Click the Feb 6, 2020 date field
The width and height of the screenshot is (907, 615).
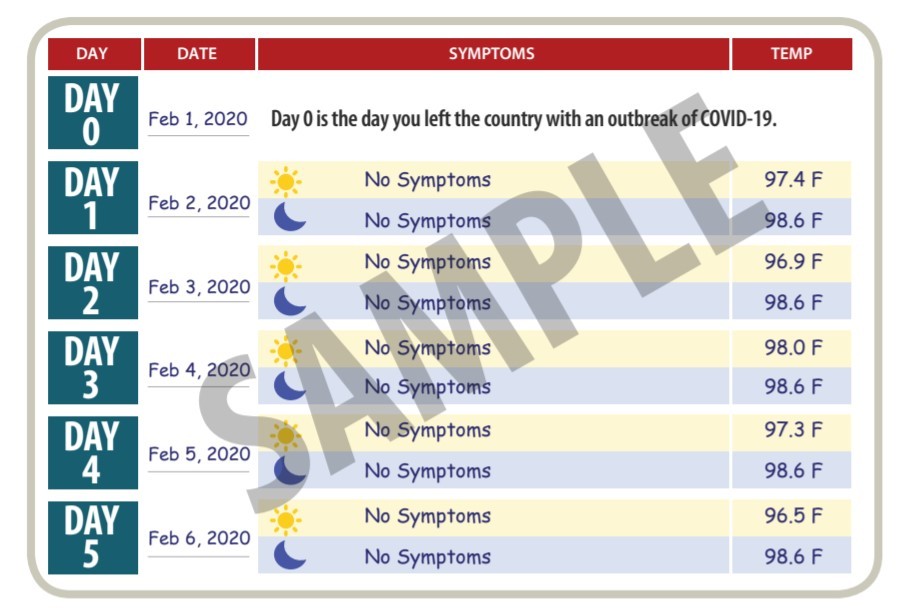[199, 539]
